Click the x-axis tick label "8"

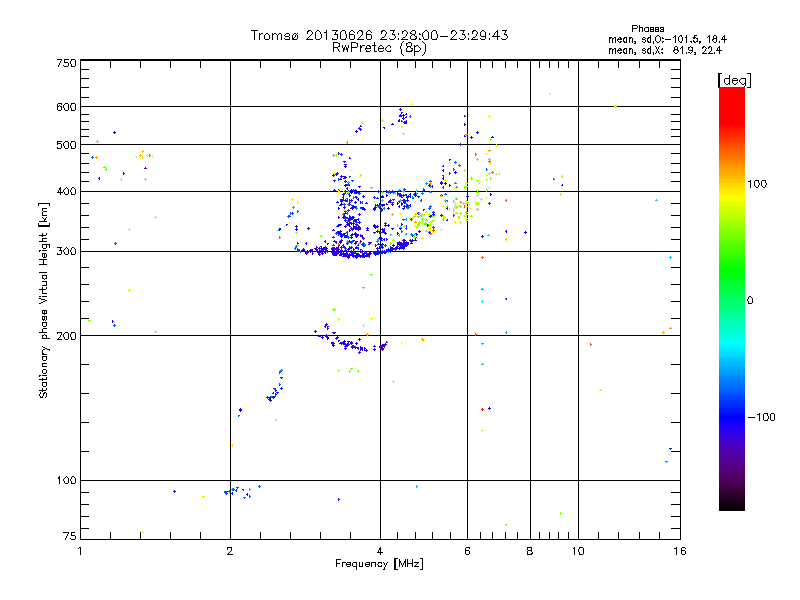tap(530, 551)
